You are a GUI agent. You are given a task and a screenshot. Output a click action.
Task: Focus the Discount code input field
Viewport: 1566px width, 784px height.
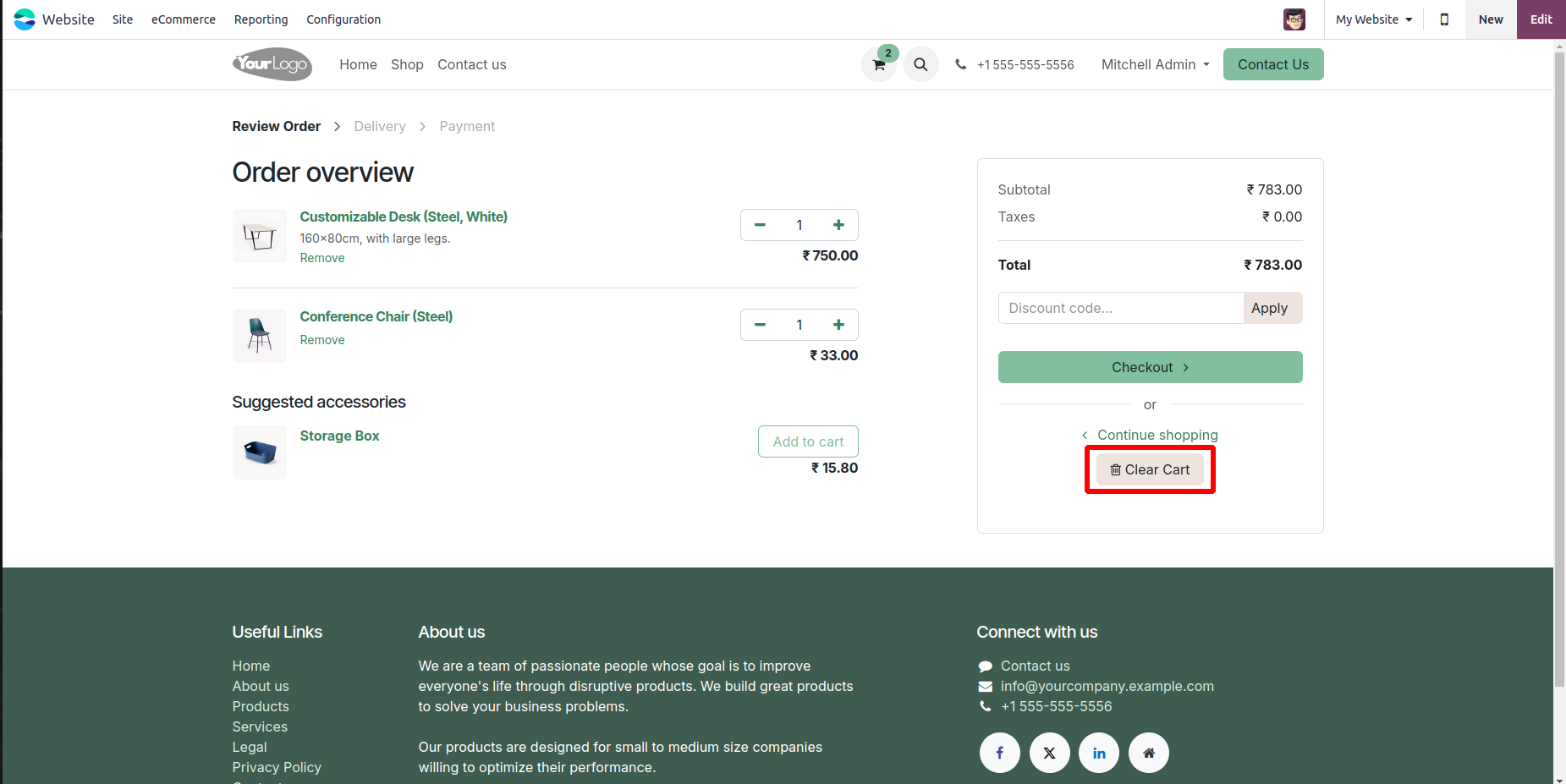tap(1120, 308)
